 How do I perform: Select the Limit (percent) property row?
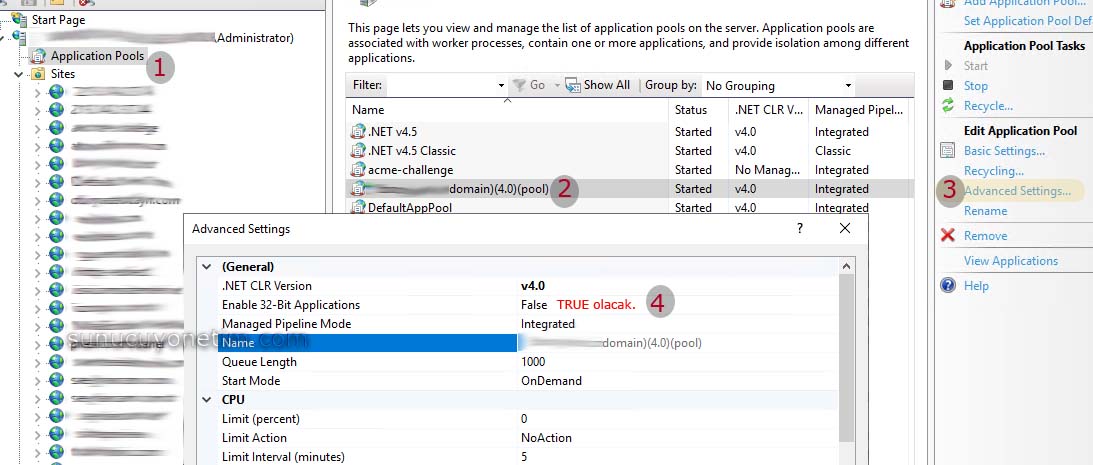point(527,419)
